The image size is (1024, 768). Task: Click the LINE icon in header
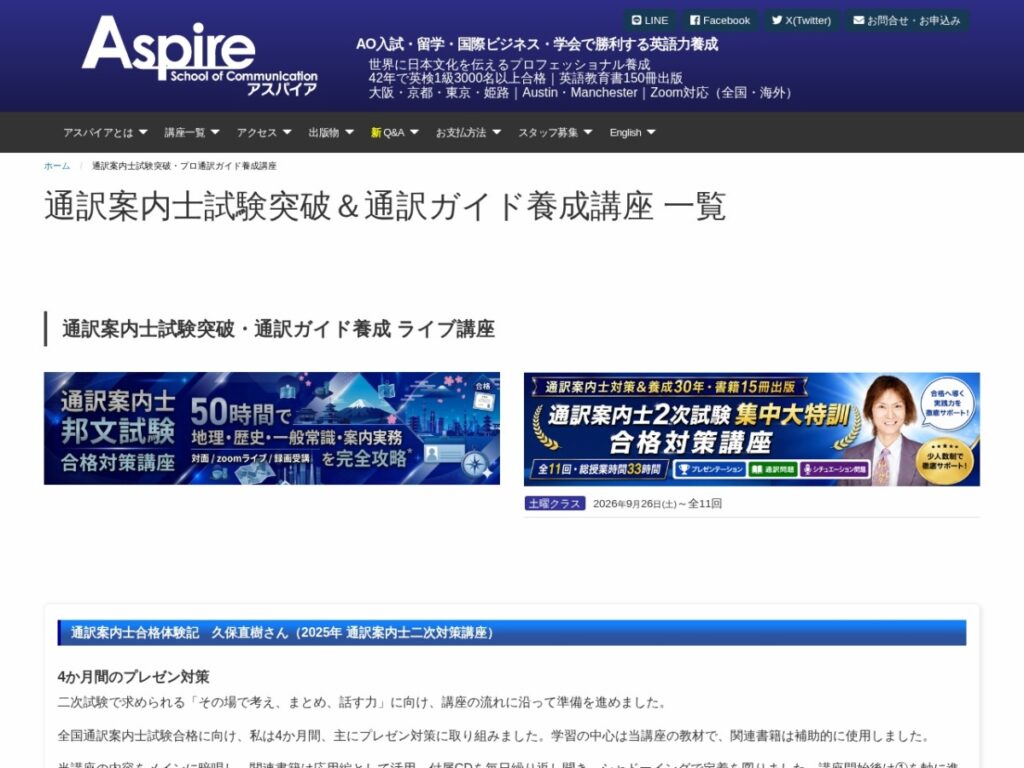pyautogui.click(x=636, y=20)
